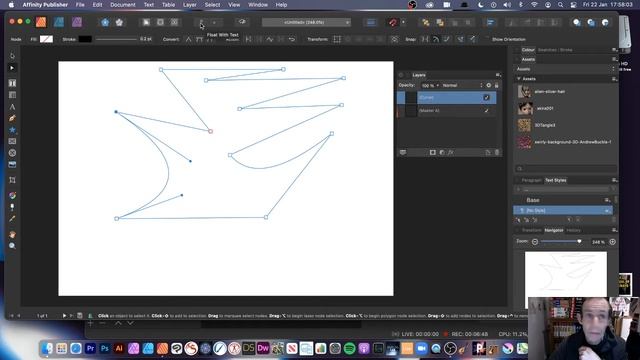Select the Colour Picker eyedropper tool
The width and height of the screenshot is (640, 360).
12,219
